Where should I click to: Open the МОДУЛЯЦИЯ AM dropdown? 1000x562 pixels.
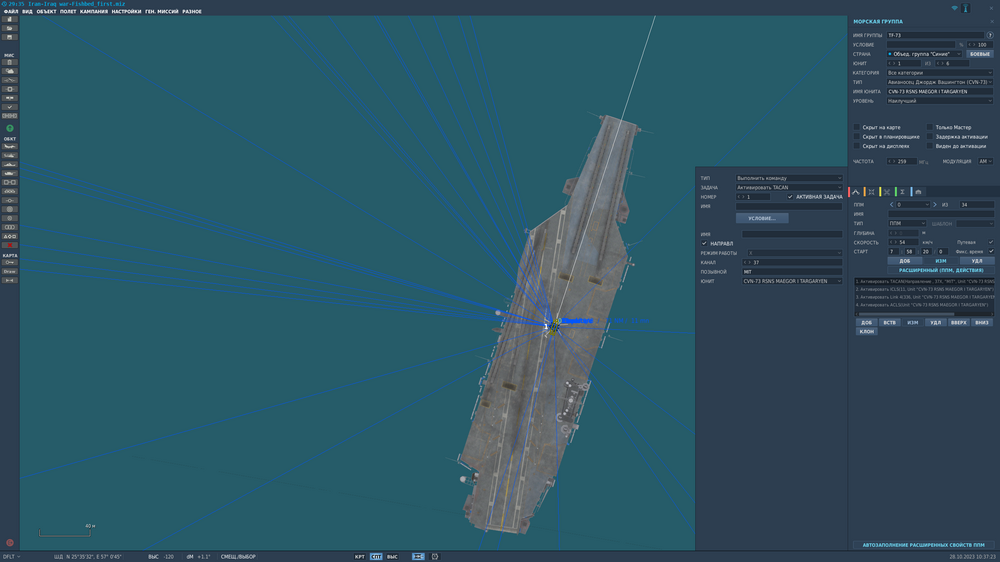(x=985, y=161)
